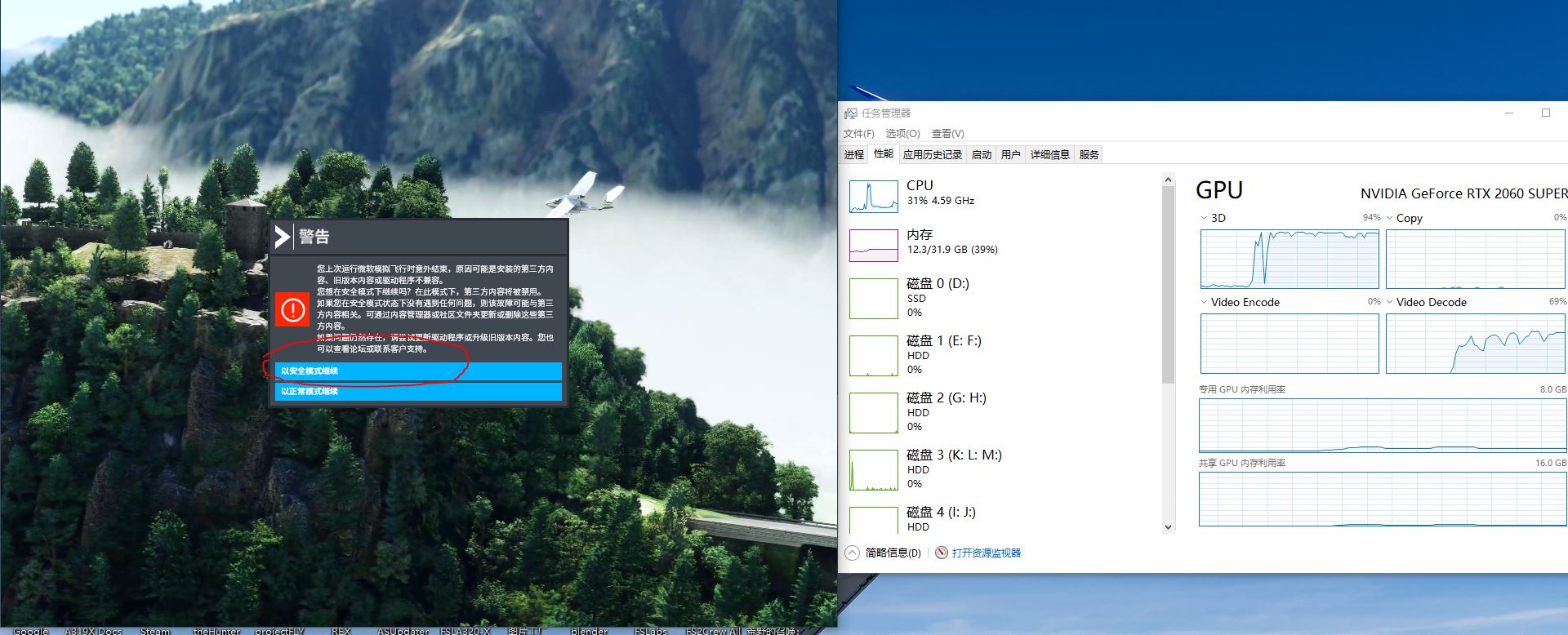Switch to the 进程 tab
This screenshot has height=635, width=1568.
click(x=854, y=154)
